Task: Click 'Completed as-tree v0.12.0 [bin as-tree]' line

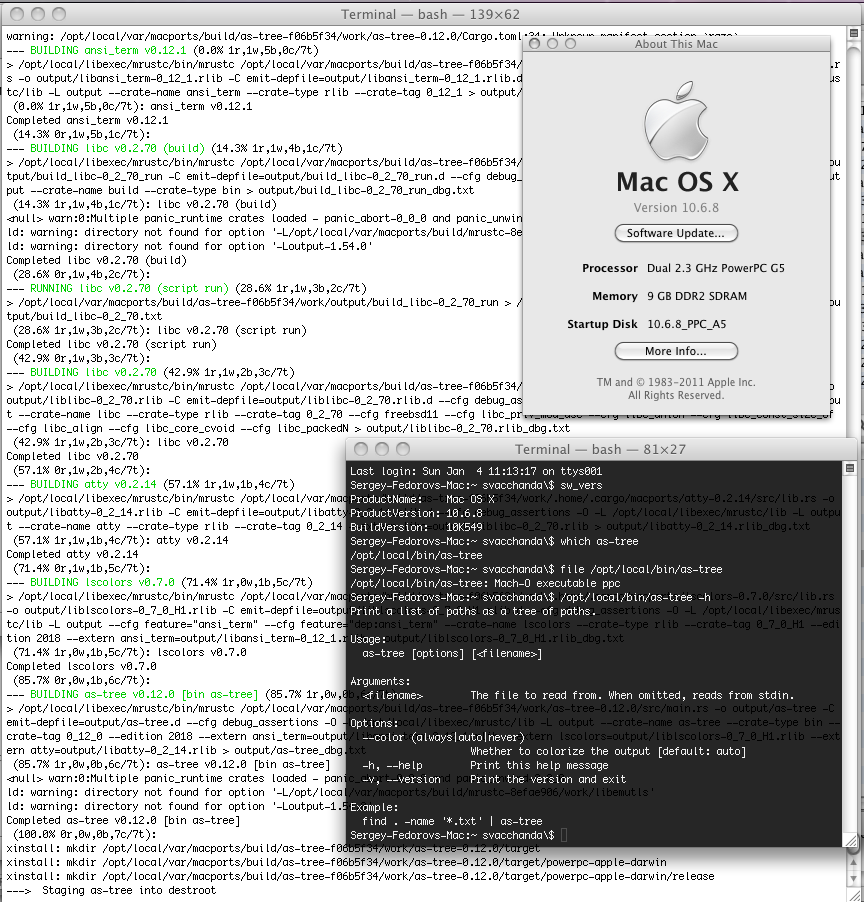Action: pos(123,820)
